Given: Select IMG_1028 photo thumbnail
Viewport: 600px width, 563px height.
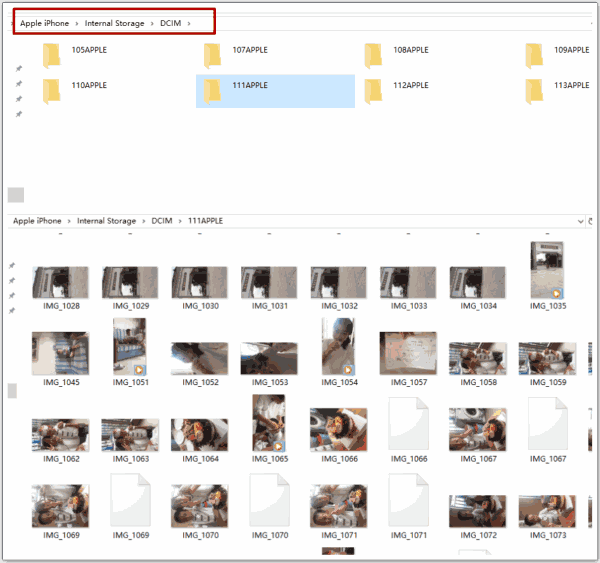Looking at the screenshot, I should pos(60,282).
